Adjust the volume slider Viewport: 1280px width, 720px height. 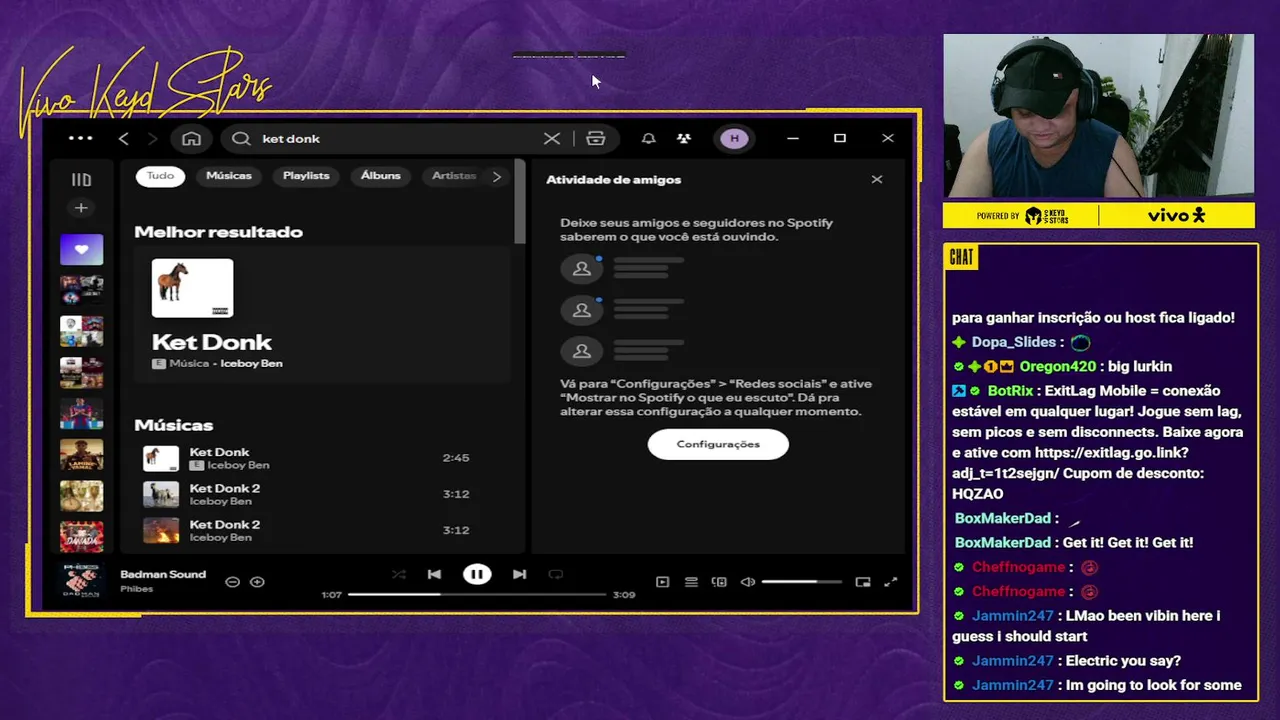pyautogui.click(x=801, y=582)
